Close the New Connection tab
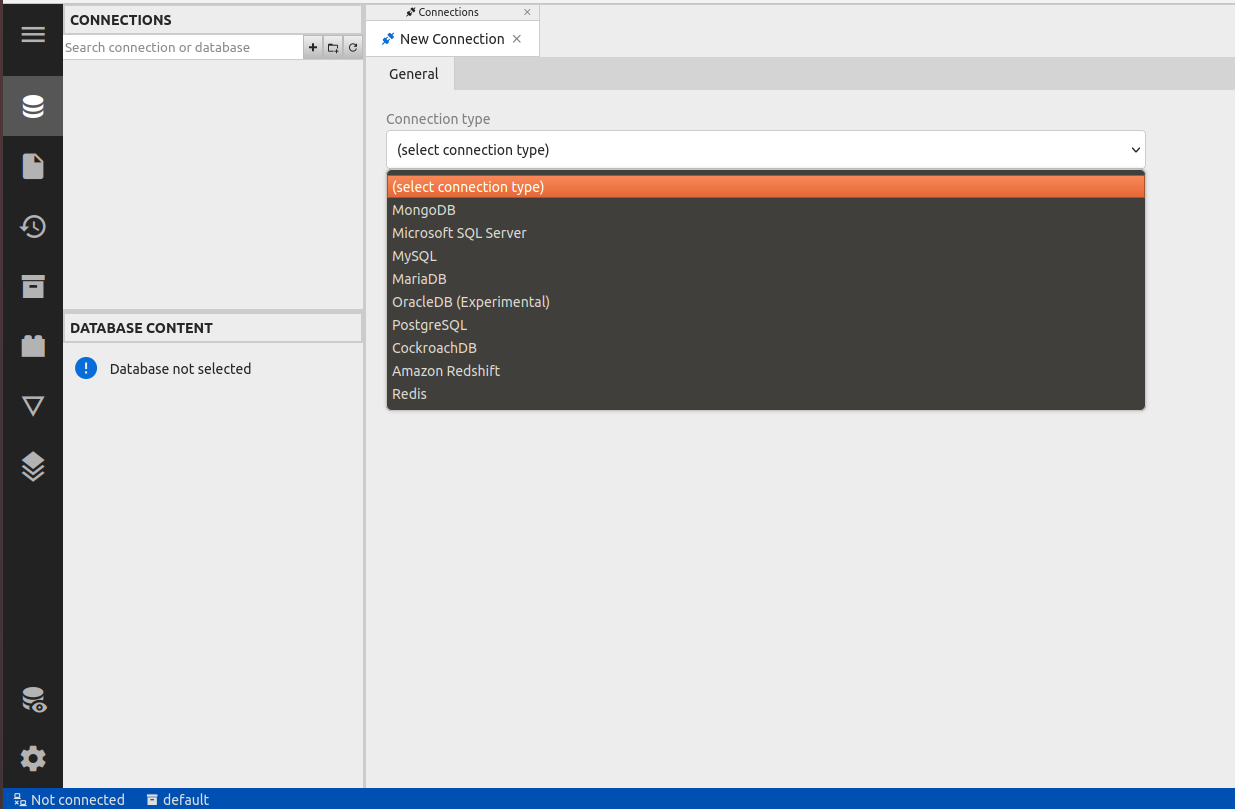The height and width of the screenshot is (809, 1235). (x=517, y=39)
